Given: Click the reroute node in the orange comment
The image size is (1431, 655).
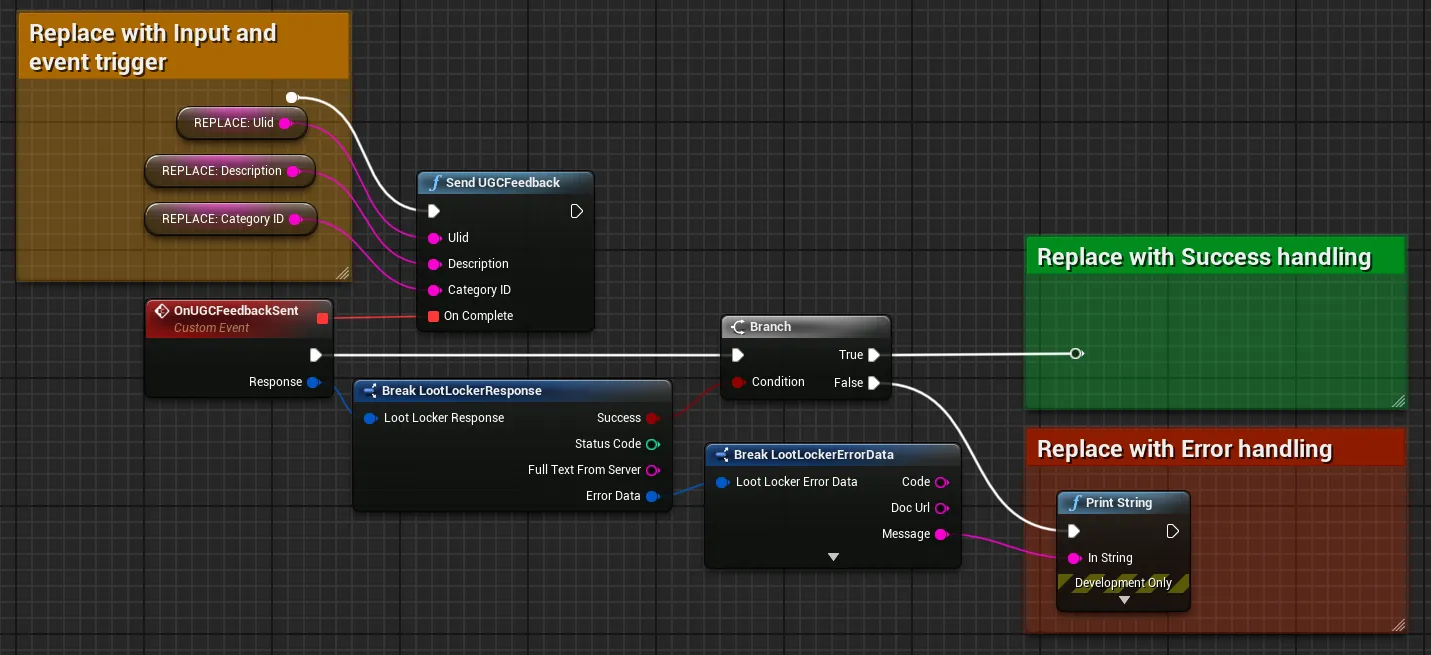Looking at the screenshot, I should click(291, 97).
